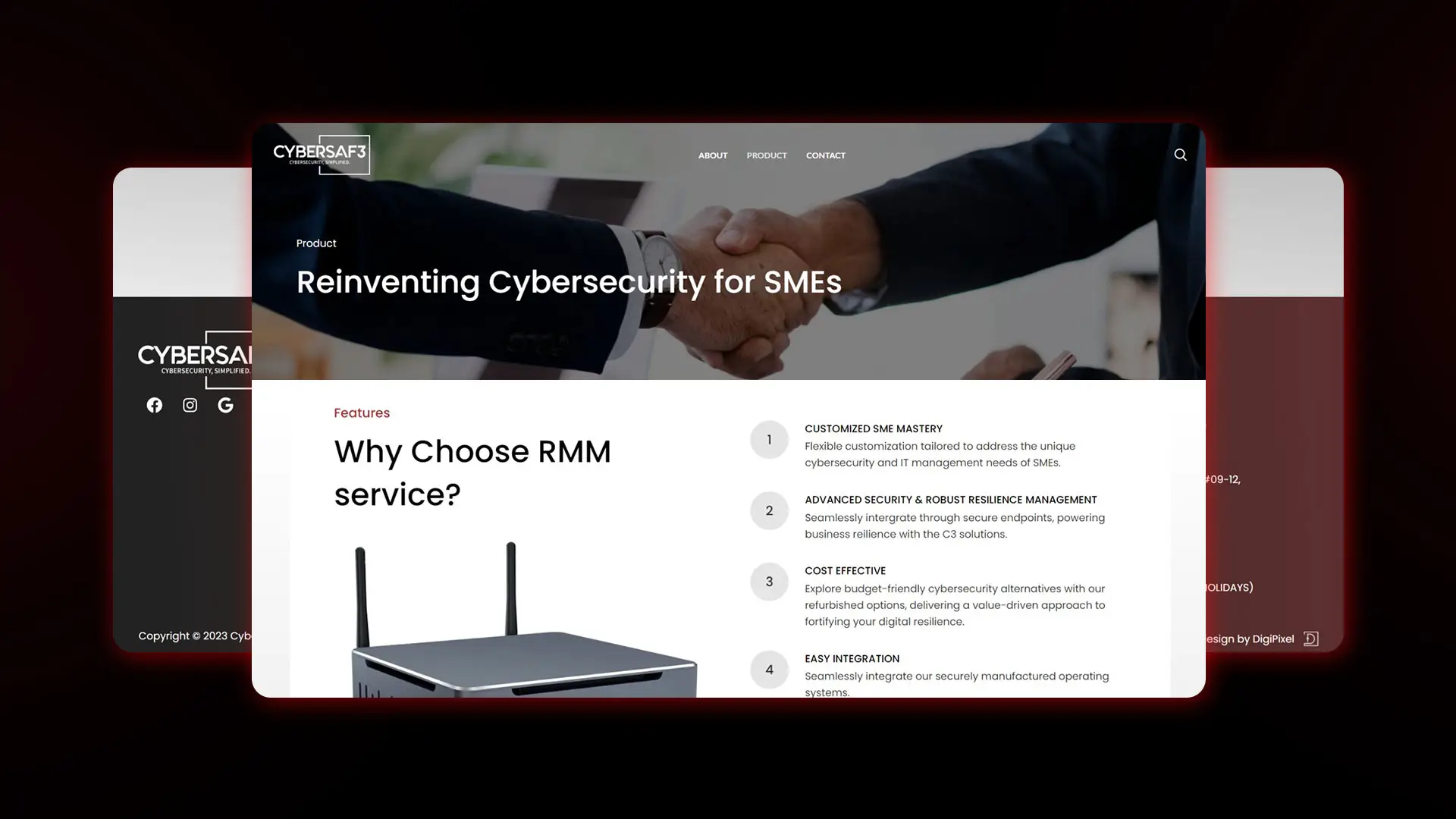Click the Product breadcrumb link

coord(316,243)
